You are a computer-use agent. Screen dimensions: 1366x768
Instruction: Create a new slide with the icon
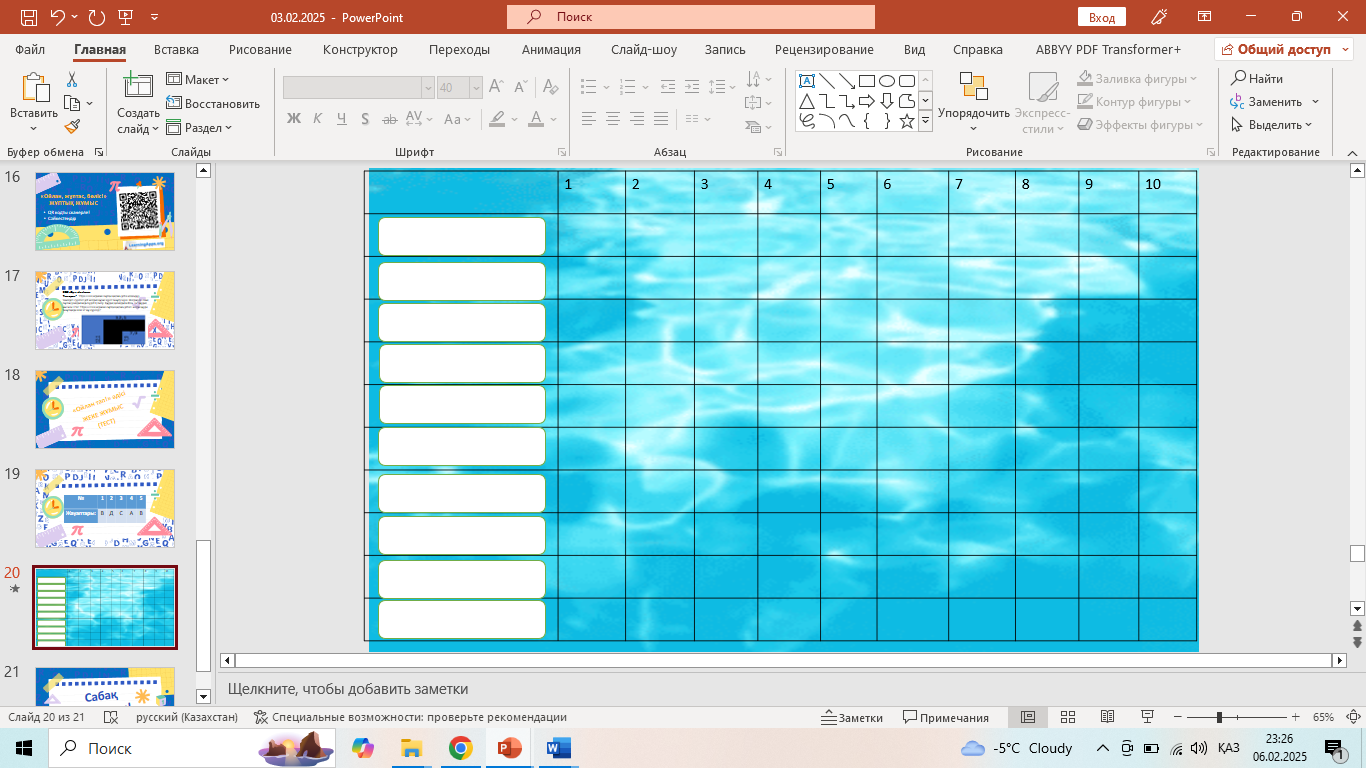(138, 86)
